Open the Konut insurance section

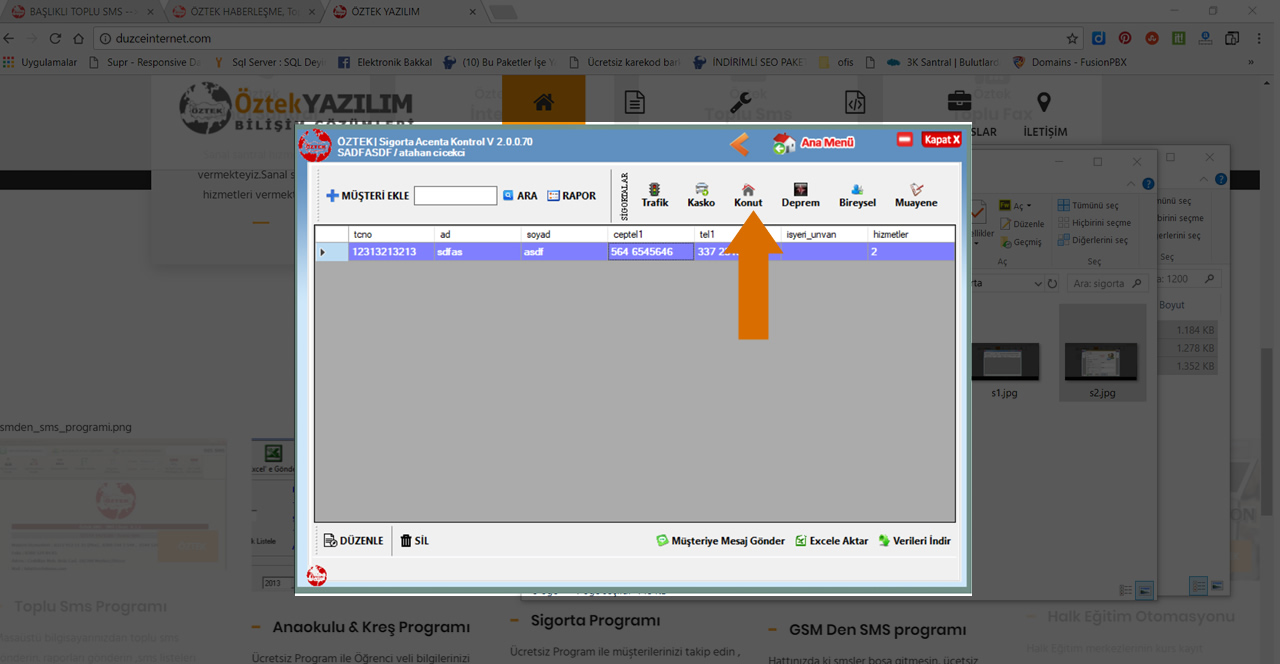point(748,195)
